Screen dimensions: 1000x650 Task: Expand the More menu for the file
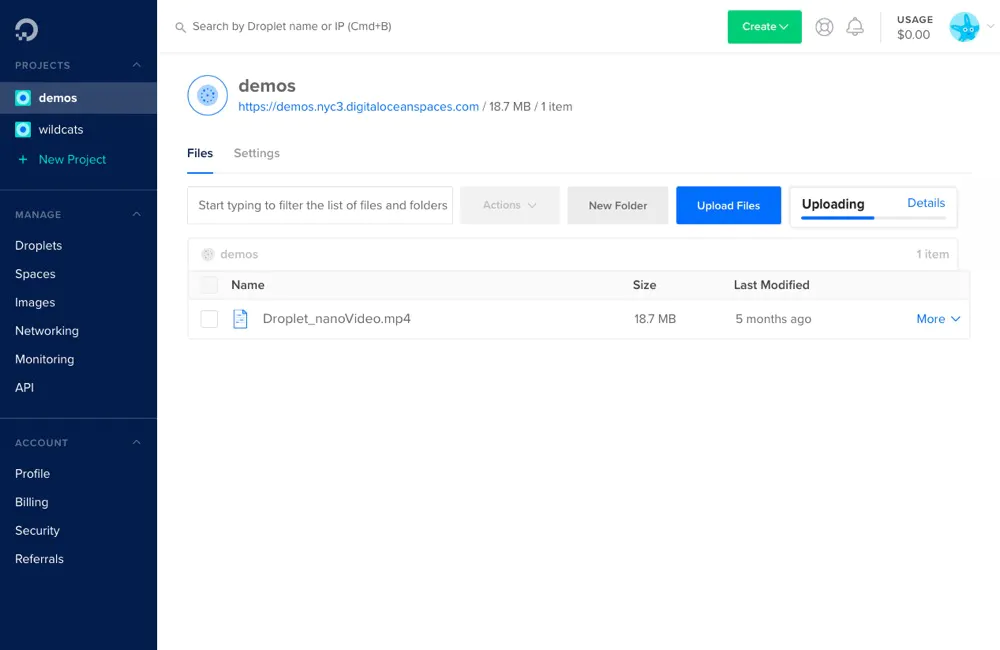pos(938,319)
